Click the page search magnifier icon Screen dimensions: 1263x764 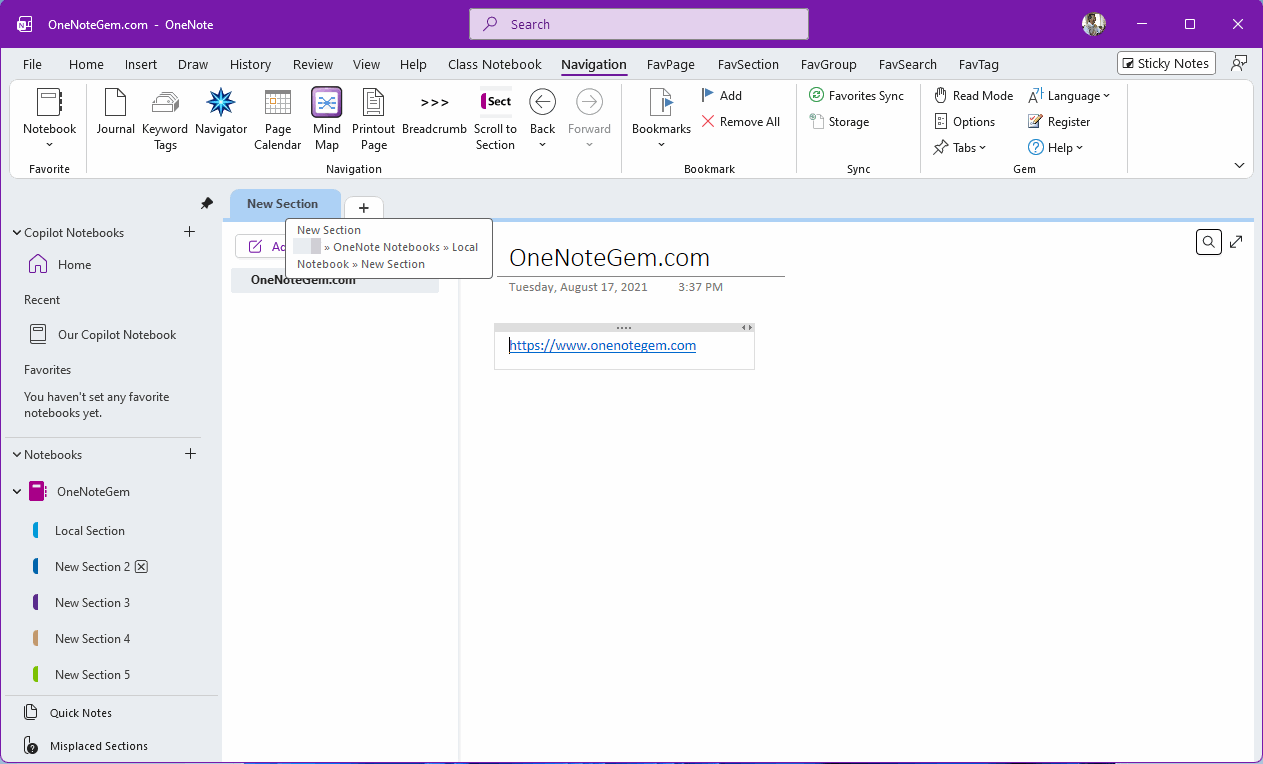point(1209,241)
